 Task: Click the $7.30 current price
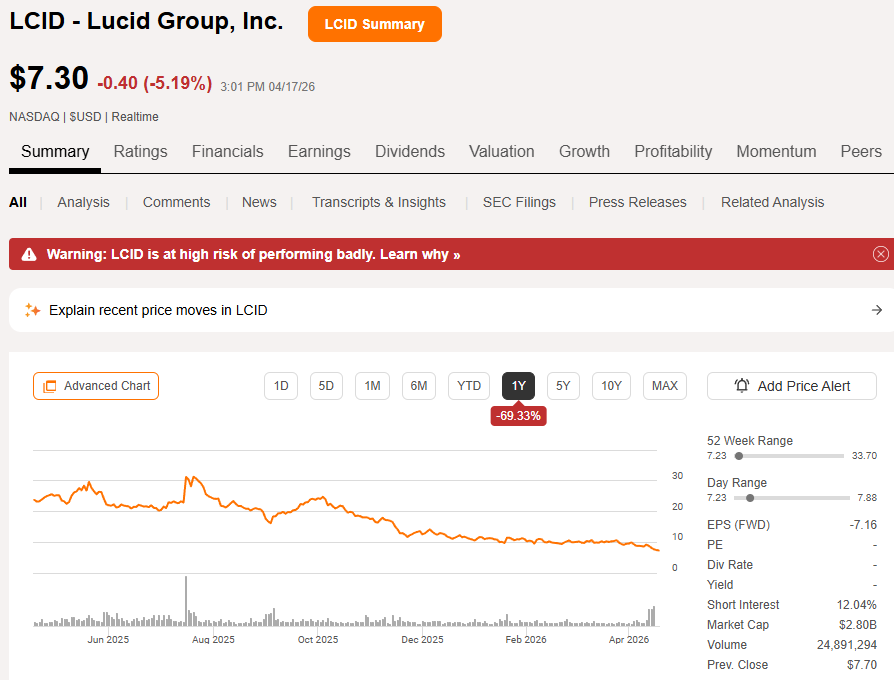click(x=49, y=78)
